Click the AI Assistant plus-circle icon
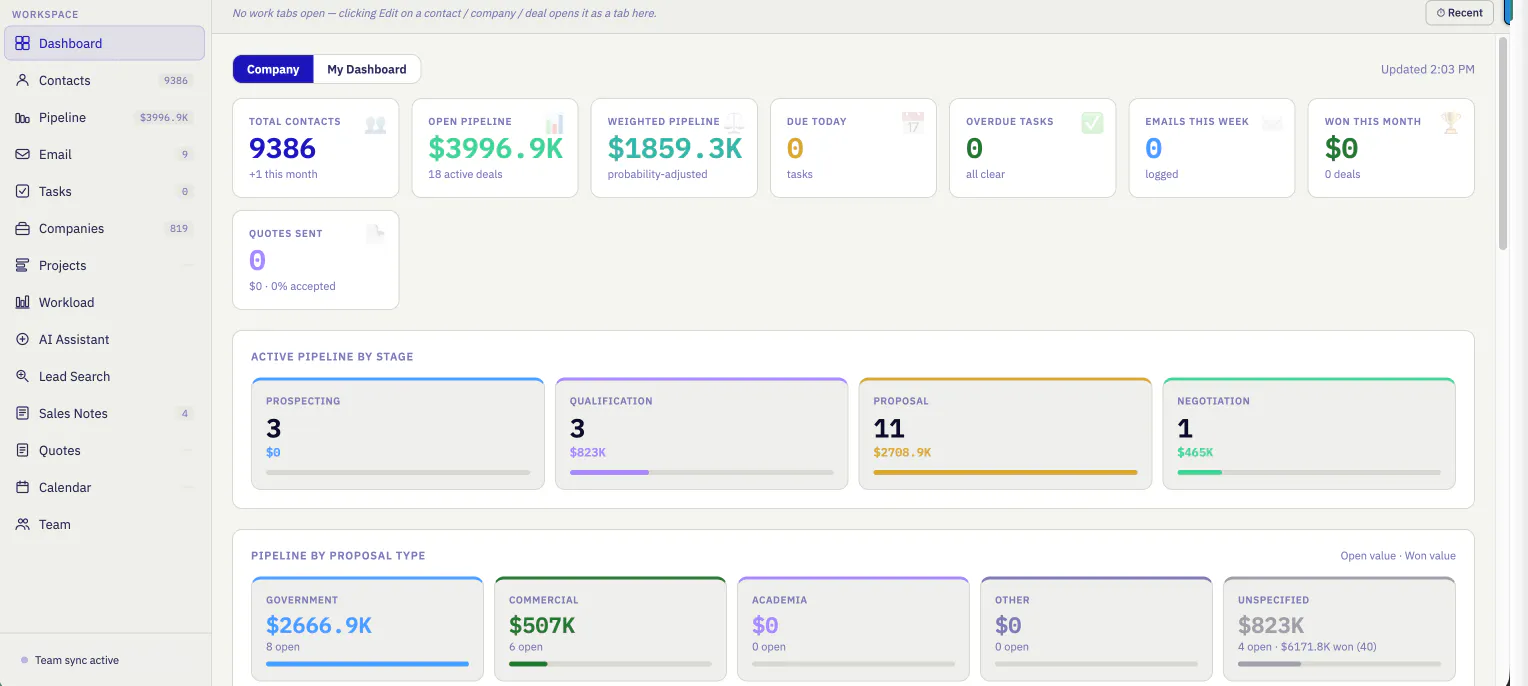The width and height of the screenshot is (1528, 686). pos(22,339)
